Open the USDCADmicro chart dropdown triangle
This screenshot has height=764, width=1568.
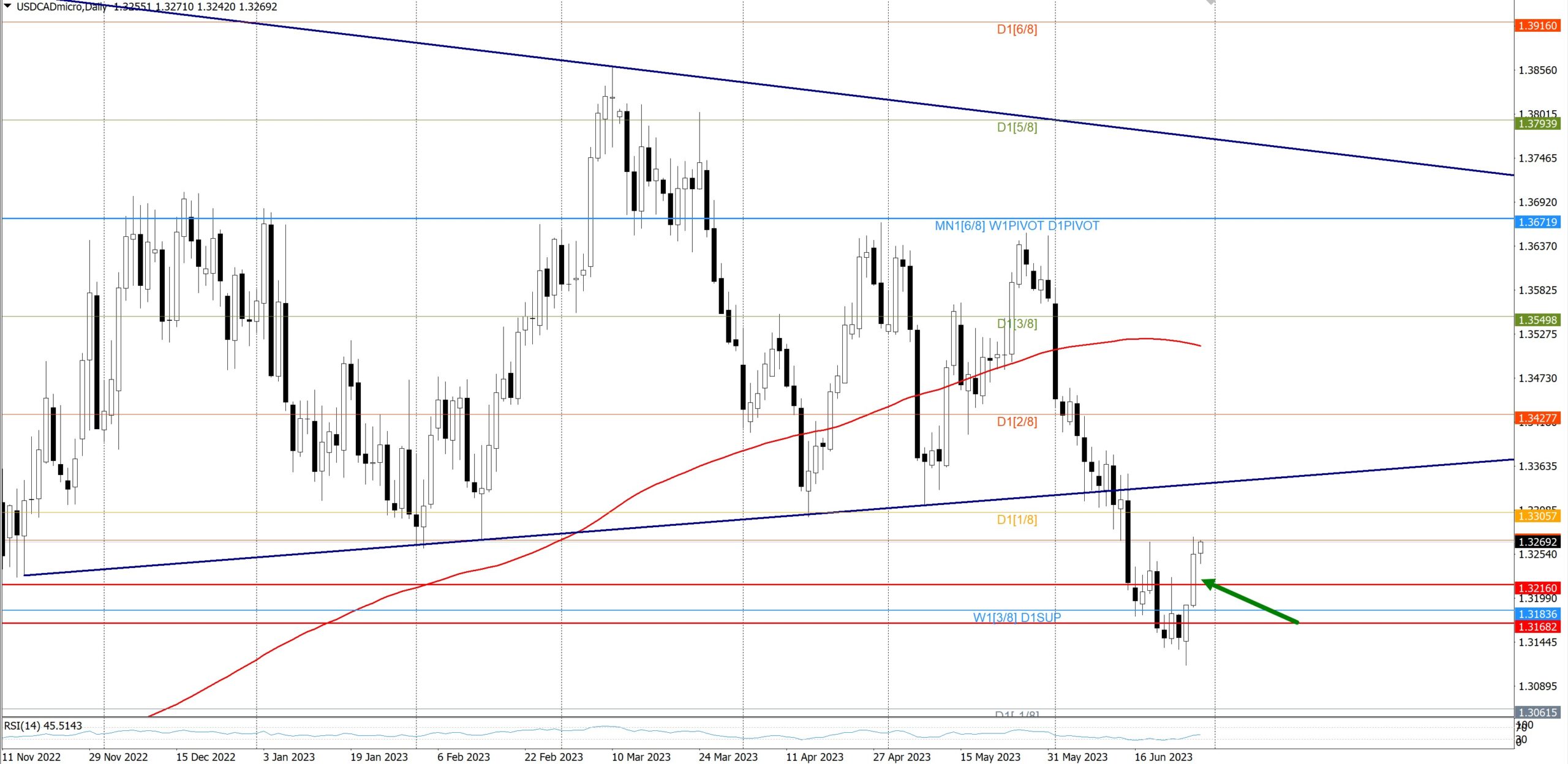8,6
